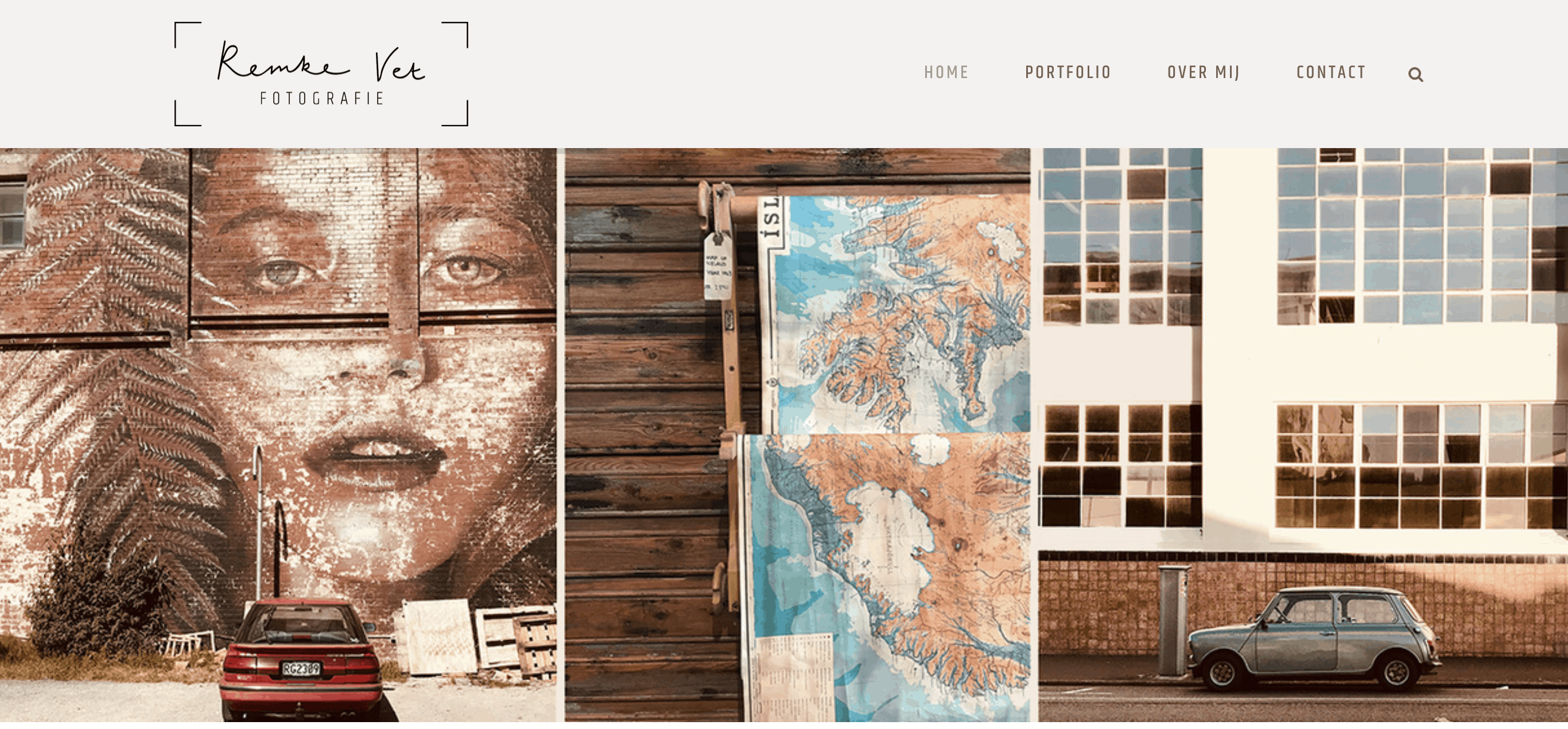Viewport: 1568px width, 729px height.
Task: Click the FOTOGRAFIE text under signature
Action: click(x=321, y=99)
